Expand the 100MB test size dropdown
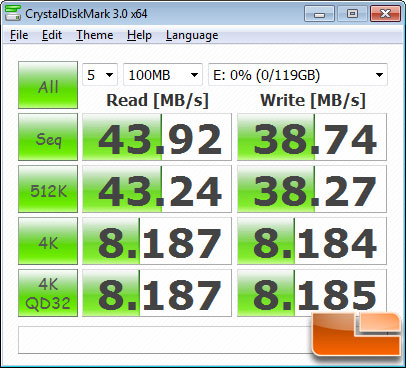The image size is (406, 368). pyautogui.click(x=163, y=75)
